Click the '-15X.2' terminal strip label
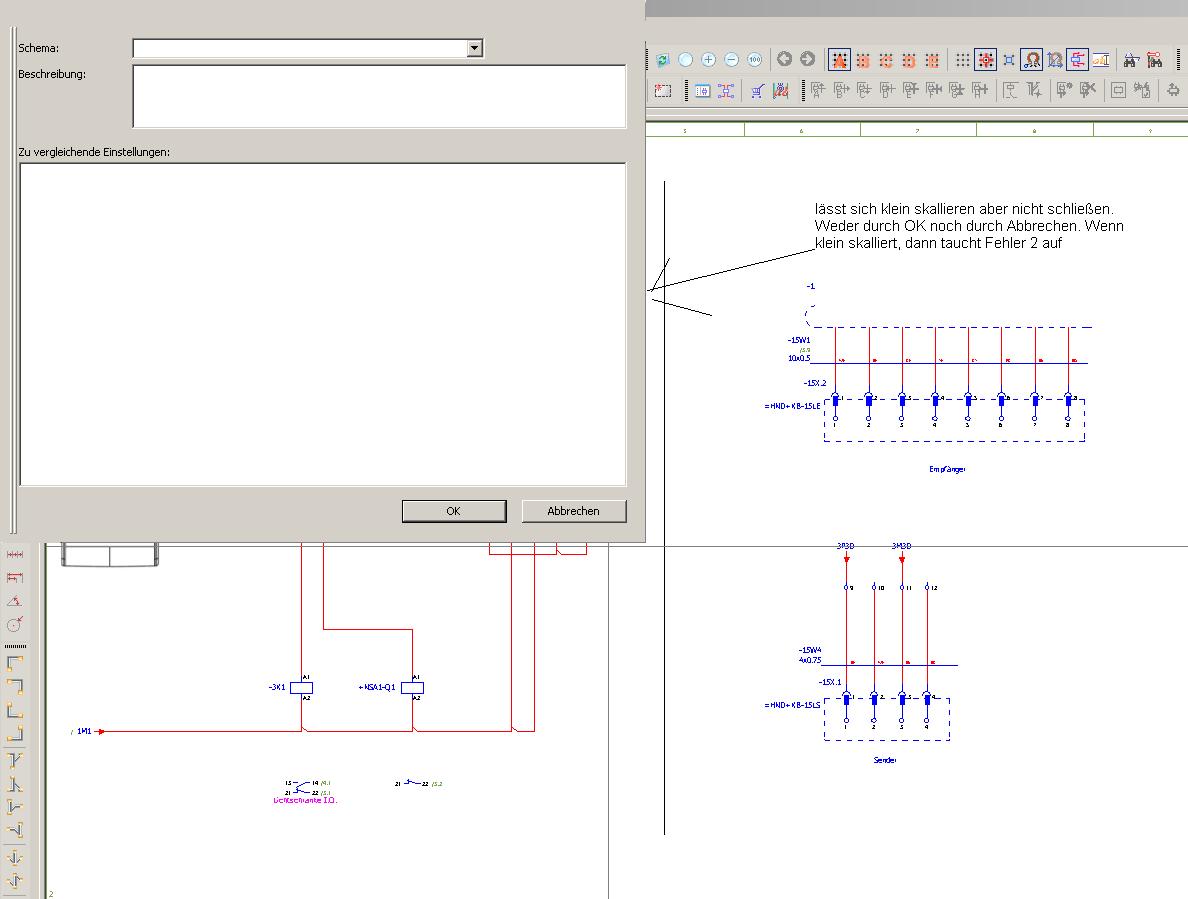 [x=814, y=383]
